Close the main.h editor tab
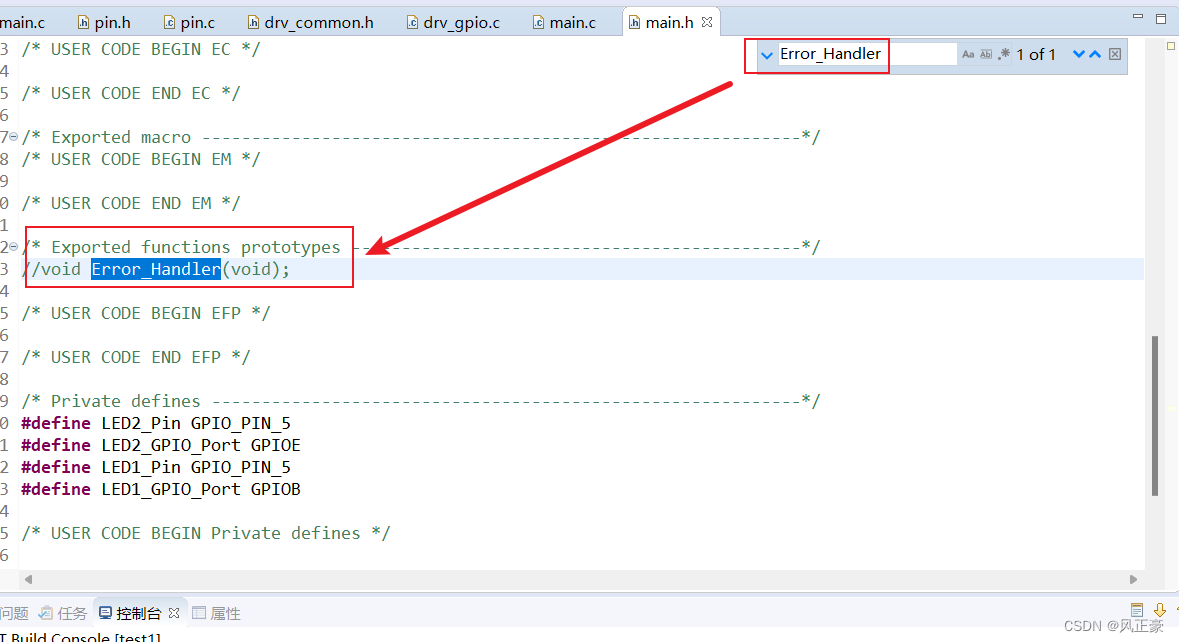 pyautogui.click(x=707, y=23)
